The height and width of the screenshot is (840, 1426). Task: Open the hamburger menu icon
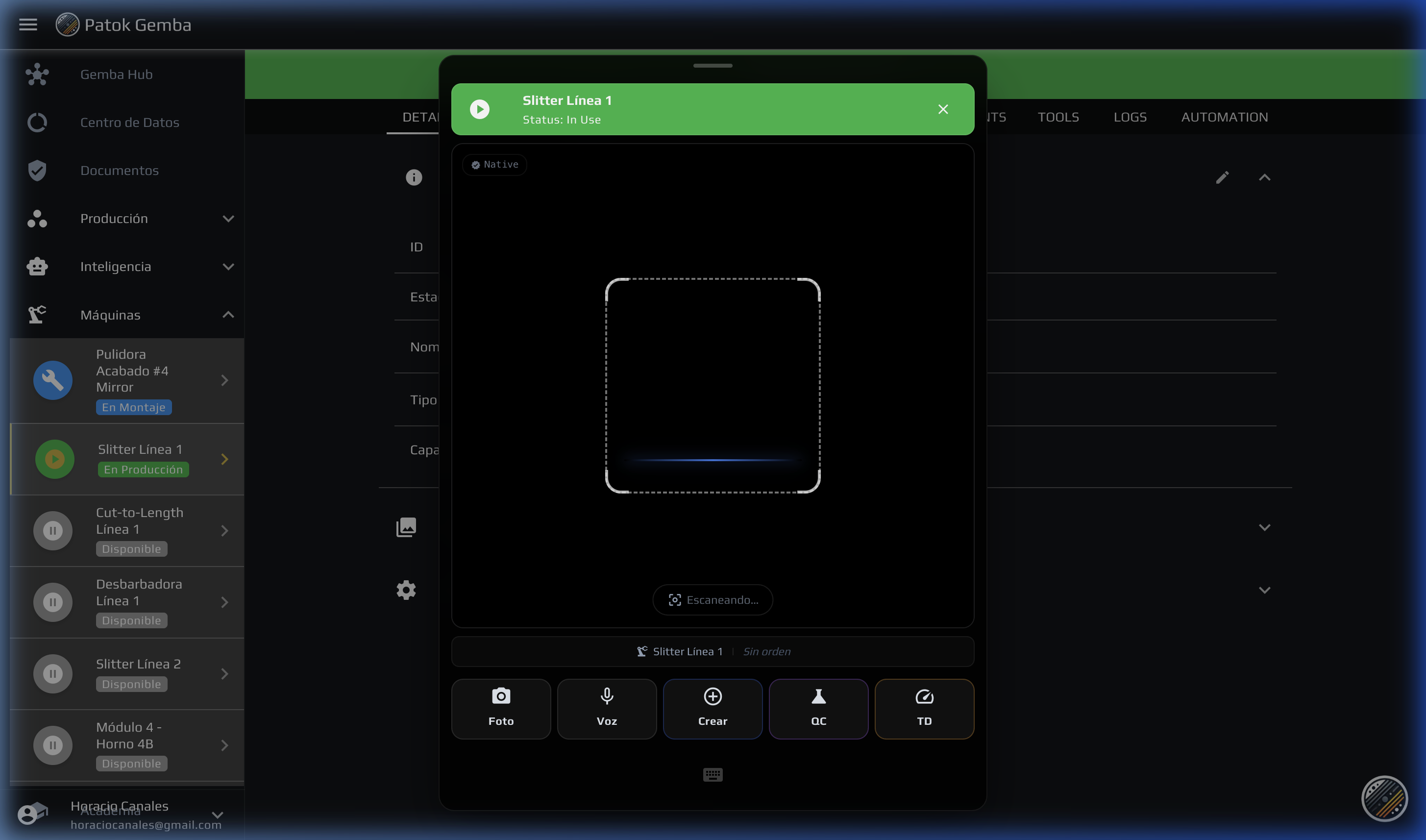click(x=28, y=25)
